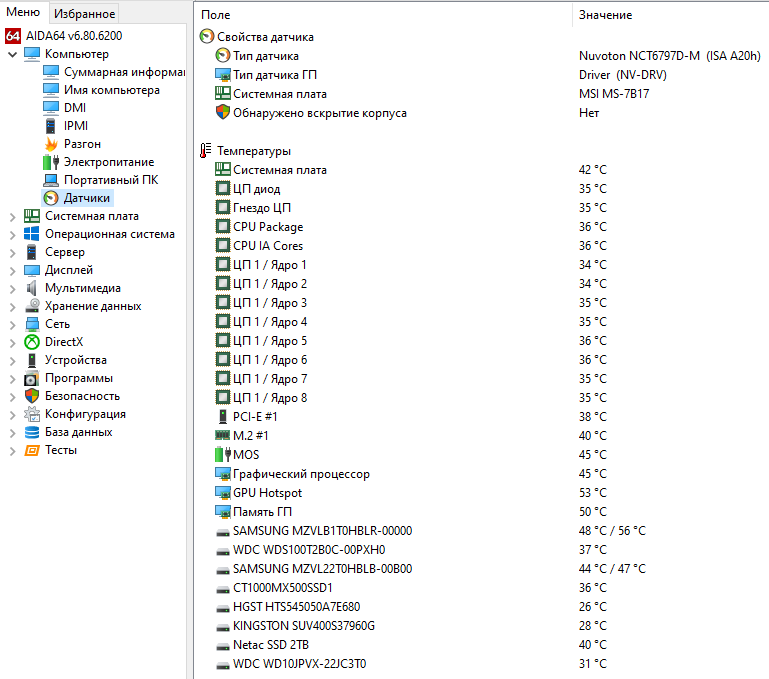The image size is (769, 679).
Task: Open Суммарная информация in the tree
Action: [x=125, y=72]
